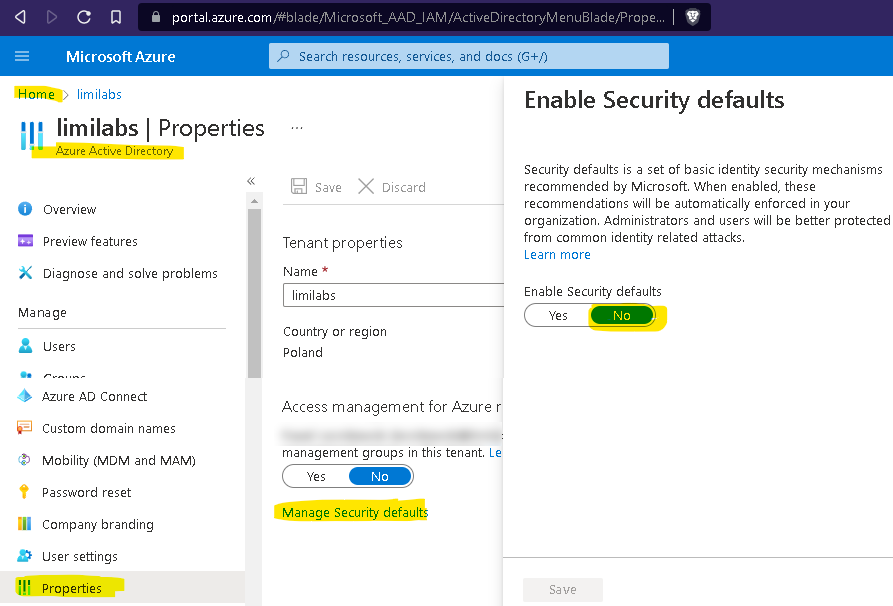Open more options ellipsis beside Properties title
This screenshot has height=606, width=893.
297,128
